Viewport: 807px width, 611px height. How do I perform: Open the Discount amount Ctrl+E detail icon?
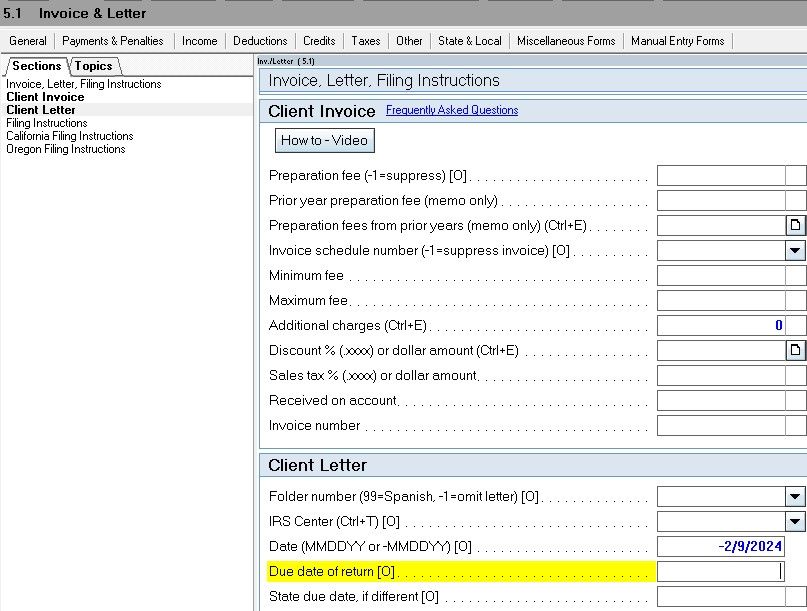point(795,350)
